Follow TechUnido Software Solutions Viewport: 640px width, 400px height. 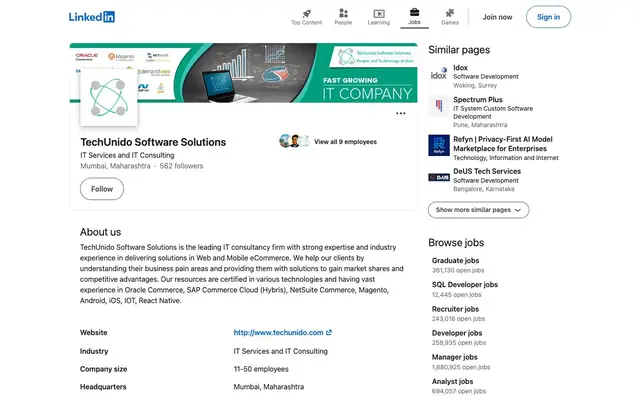pyautogui.click(x=102, y=189)
